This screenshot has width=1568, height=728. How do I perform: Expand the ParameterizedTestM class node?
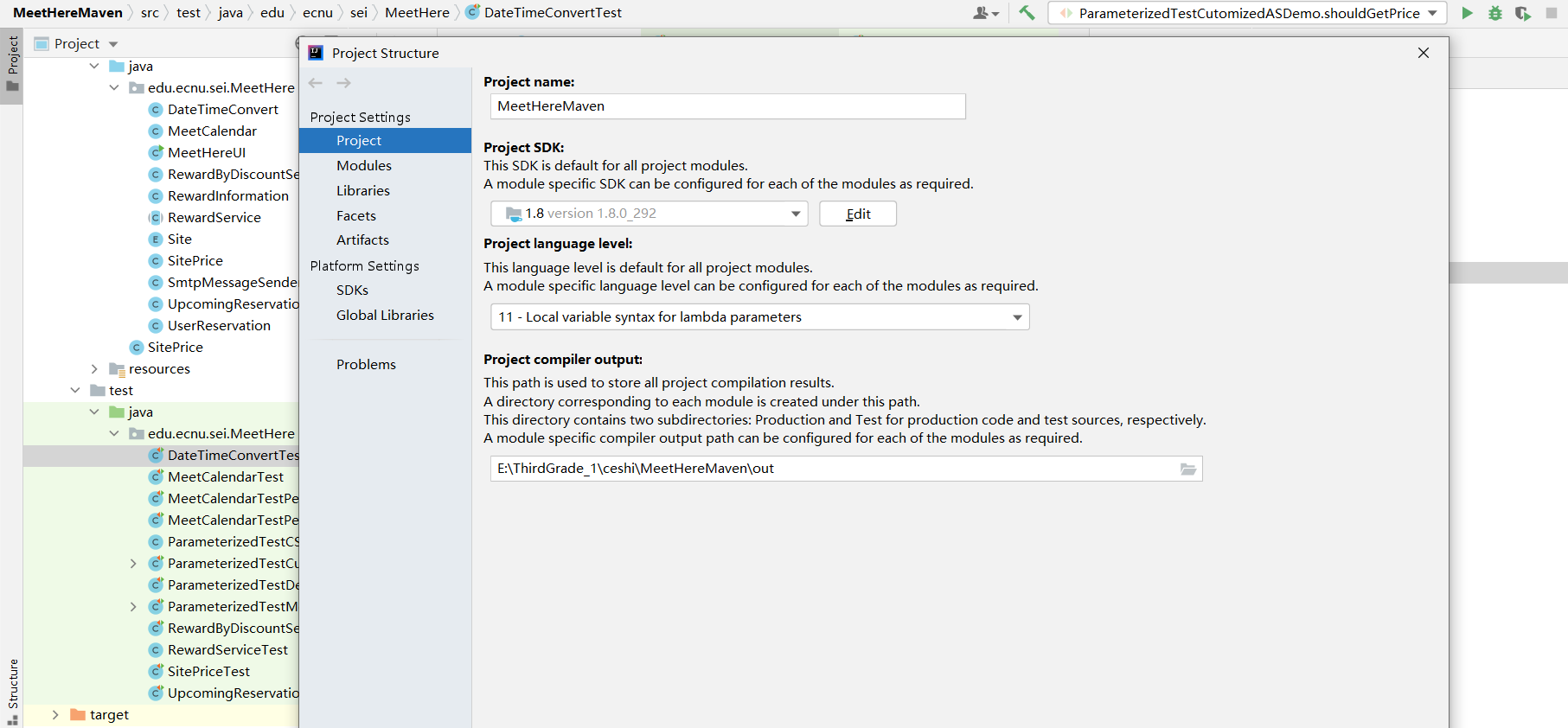pos(133,606)
